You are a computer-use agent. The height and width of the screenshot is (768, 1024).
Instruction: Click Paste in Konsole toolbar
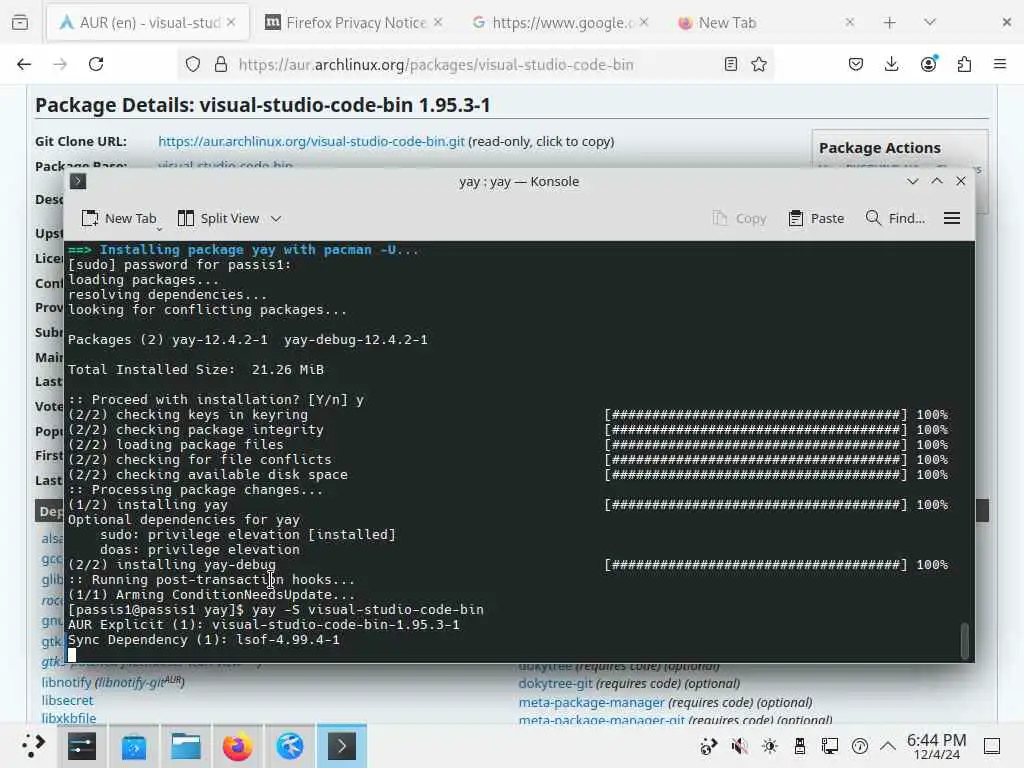tap(816, 218)
